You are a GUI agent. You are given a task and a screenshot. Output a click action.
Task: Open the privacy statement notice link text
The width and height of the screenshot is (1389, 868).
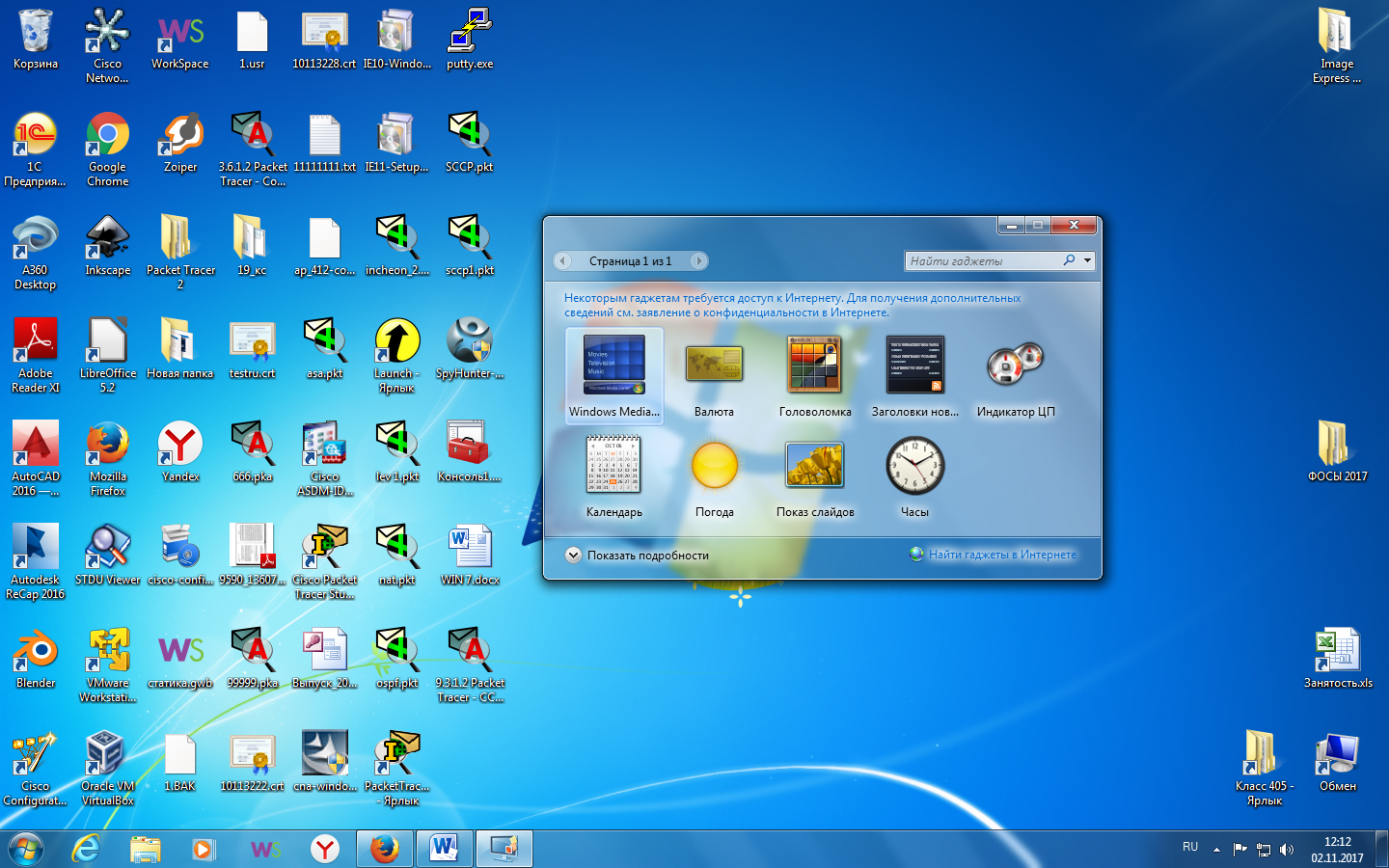point(792,305)
